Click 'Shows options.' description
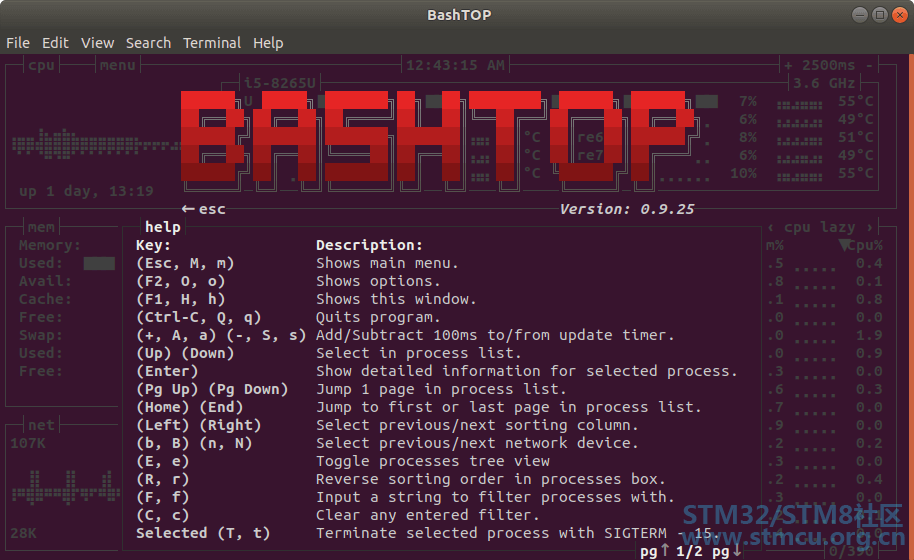The height and width of the screenshot is (560, 914). click(x=378, y=281)
